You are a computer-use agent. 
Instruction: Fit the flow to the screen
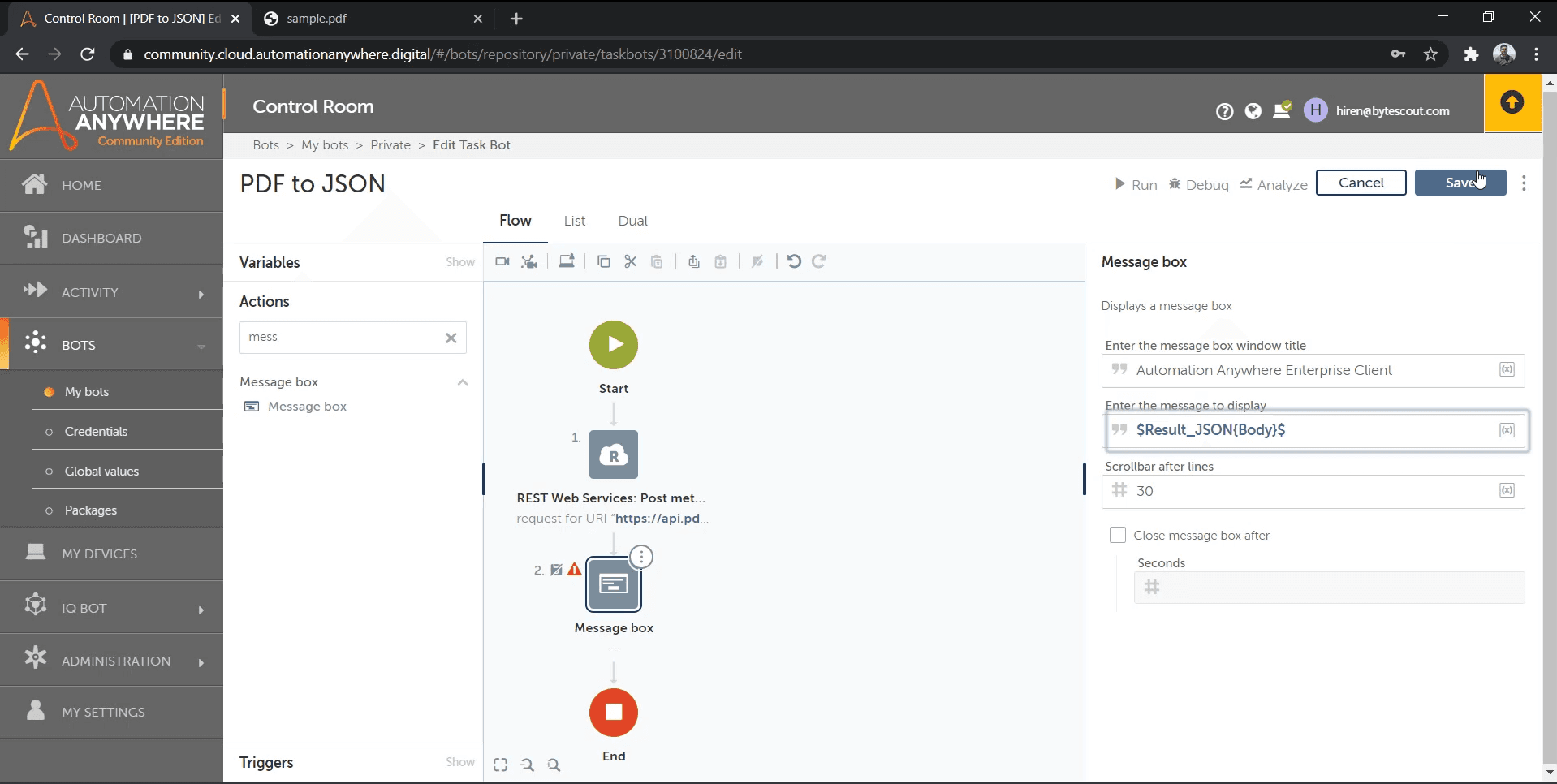pos(500,764)
